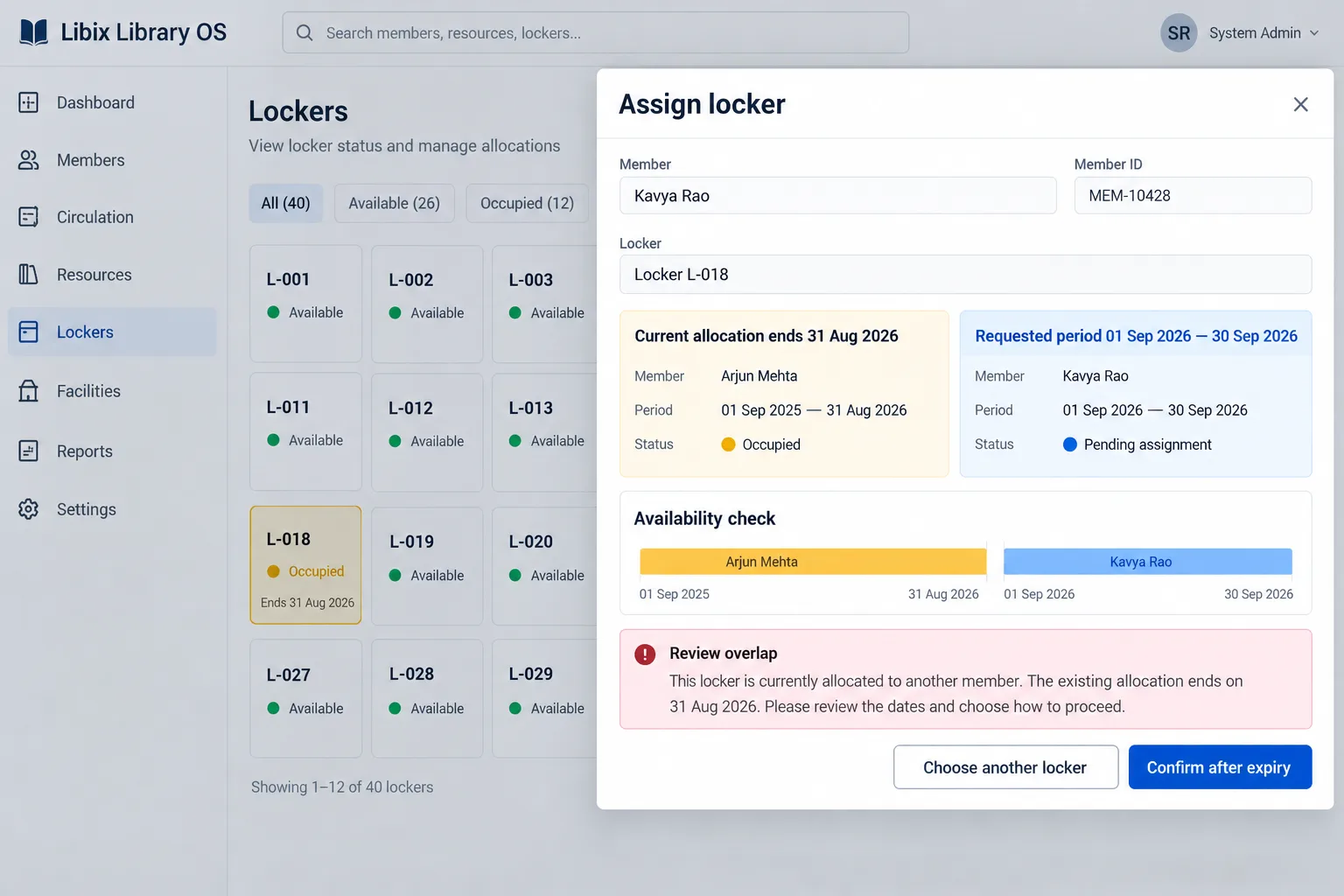
Task: Click the search magnifier icon
Action: tap(304, 32)
